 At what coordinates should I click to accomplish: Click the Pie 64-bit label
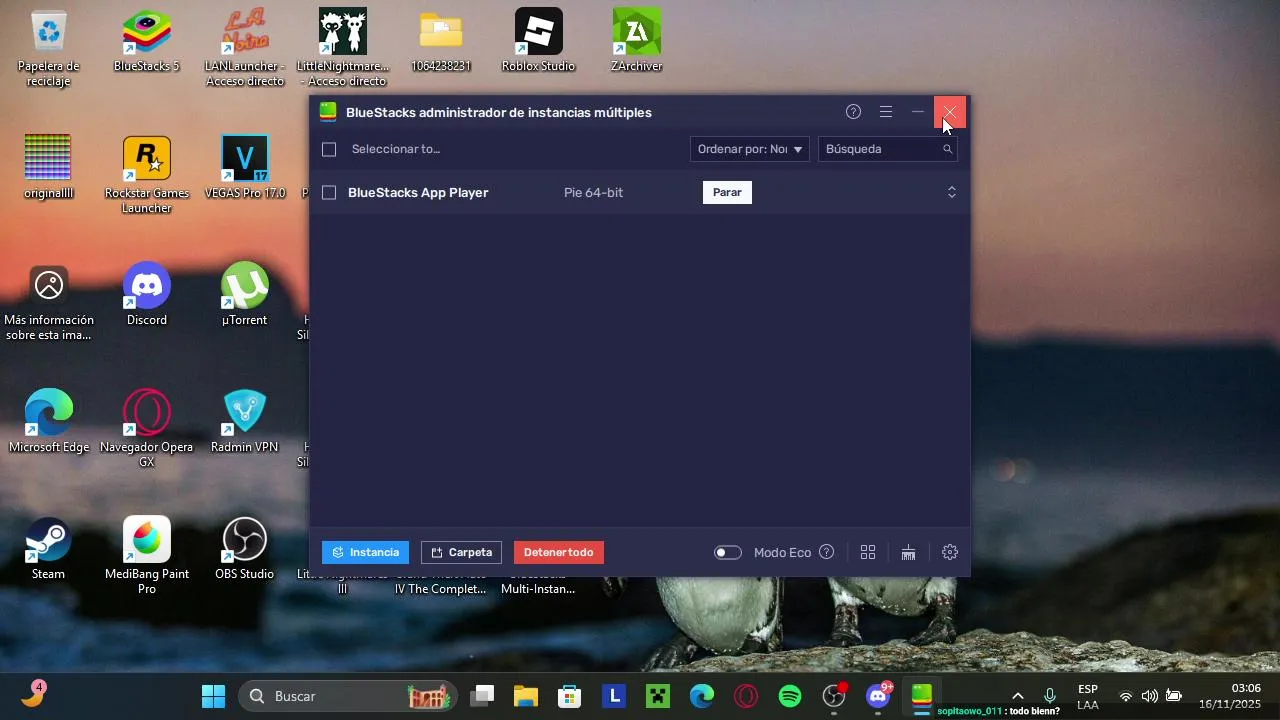593,192
